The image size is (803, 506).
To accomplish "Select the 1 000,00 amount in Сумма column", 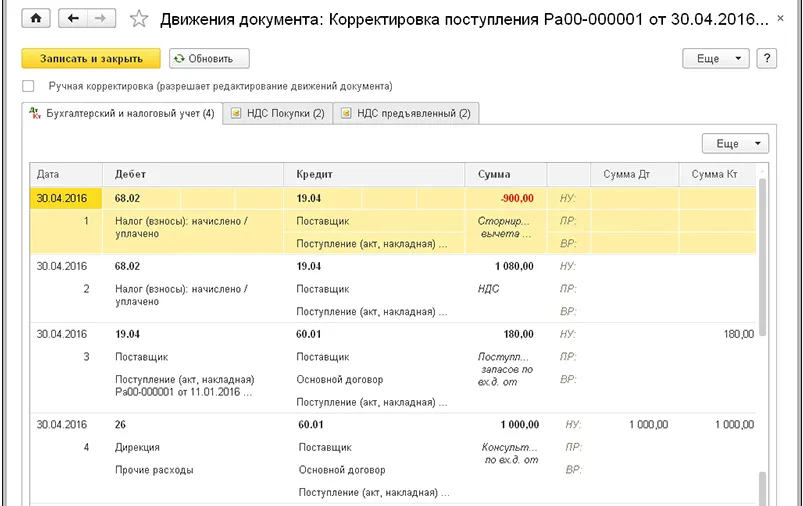I will (520, 425).
